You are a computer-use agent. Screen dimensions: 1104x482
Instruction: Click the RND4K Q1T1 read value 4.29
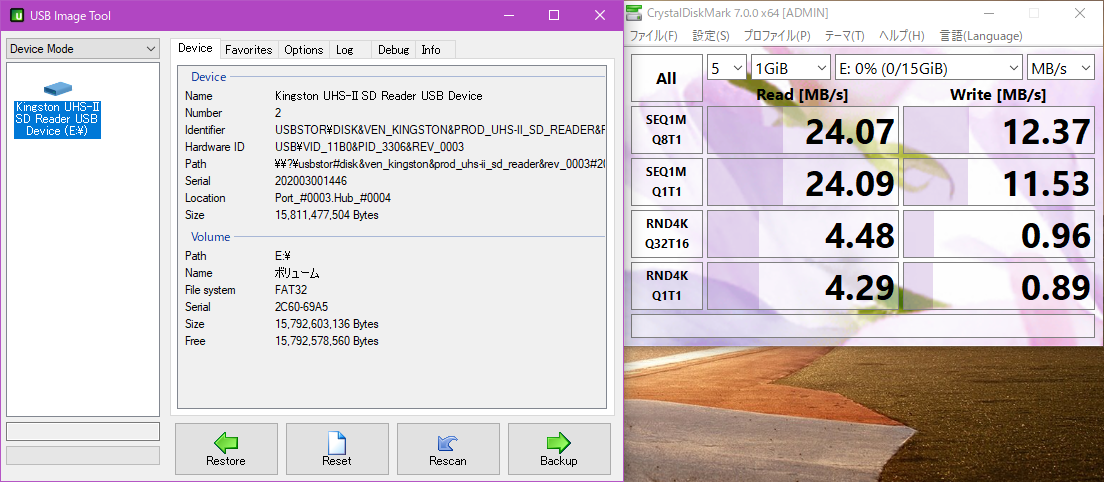tap(803, 286)
